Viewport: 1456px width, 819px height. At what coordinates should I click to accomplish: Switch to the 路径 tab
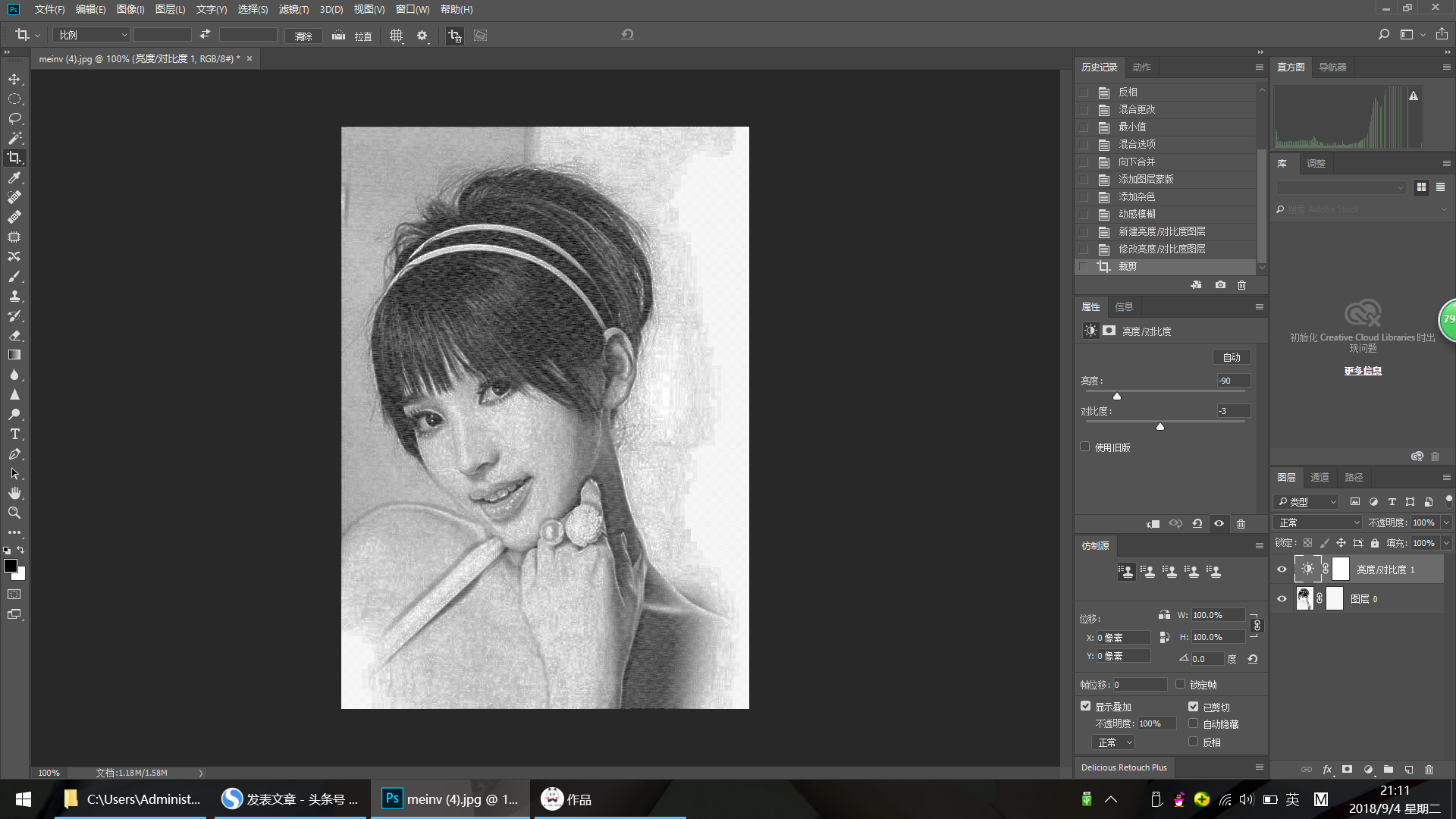(x=1354, y=478)
